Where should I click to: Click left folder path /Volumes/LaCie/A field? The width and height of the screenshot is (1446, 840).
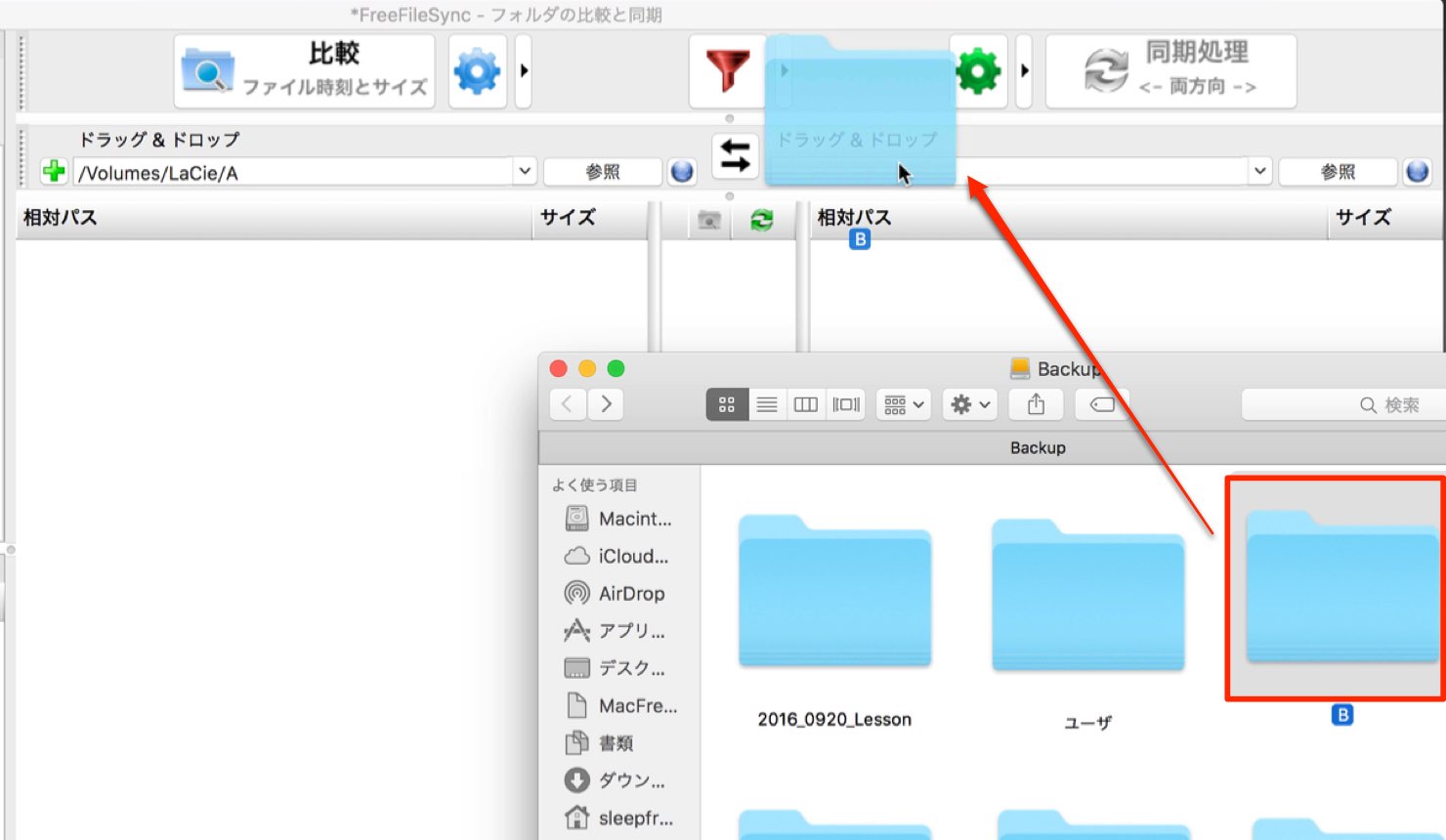293,173
